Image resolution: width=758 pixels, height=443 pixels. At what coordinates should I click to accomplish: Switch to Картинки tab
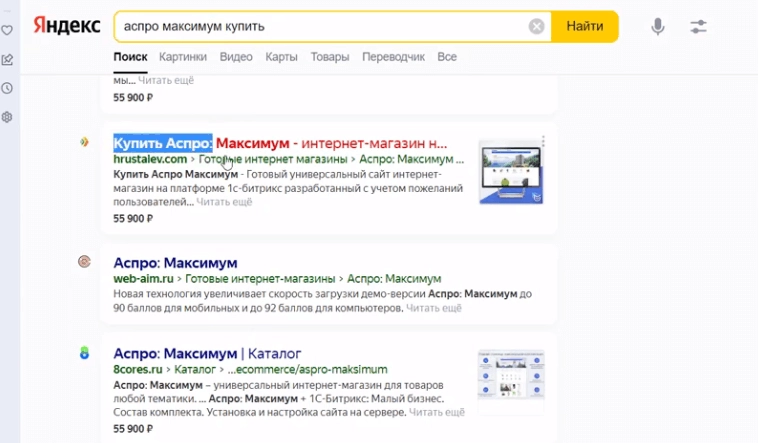[183, 57]
